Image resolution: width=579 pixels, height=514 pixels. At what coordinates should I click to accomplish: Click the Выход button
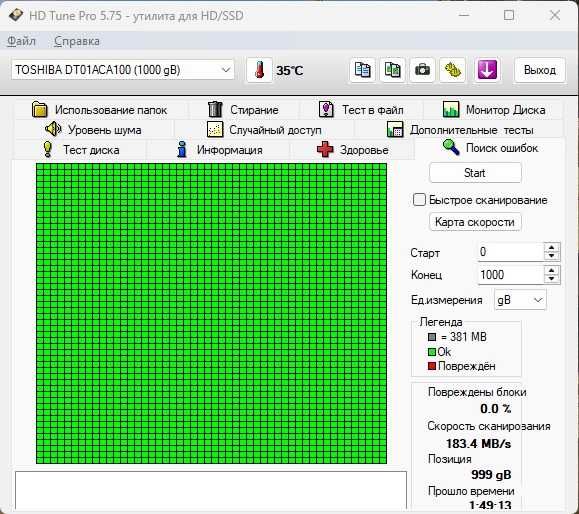click(539, 70)
